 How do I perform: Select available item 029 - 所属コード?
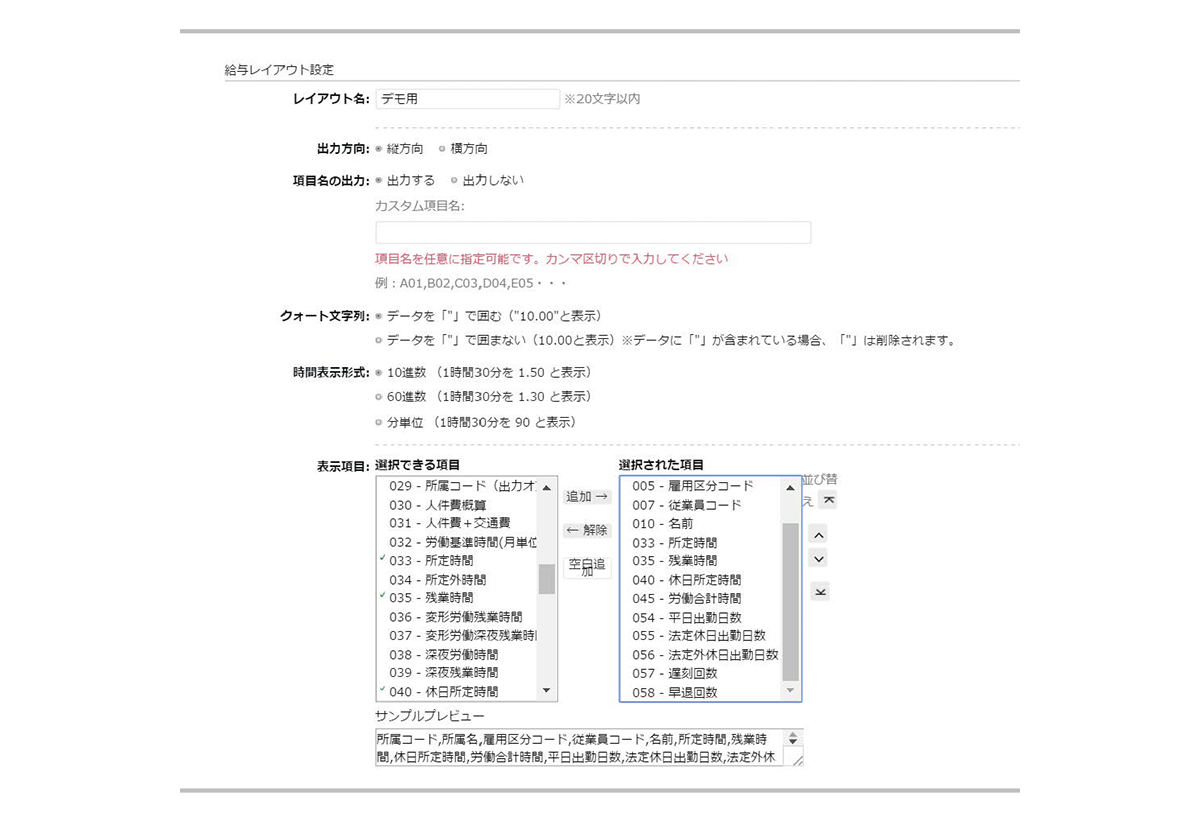tap(458, 486)
